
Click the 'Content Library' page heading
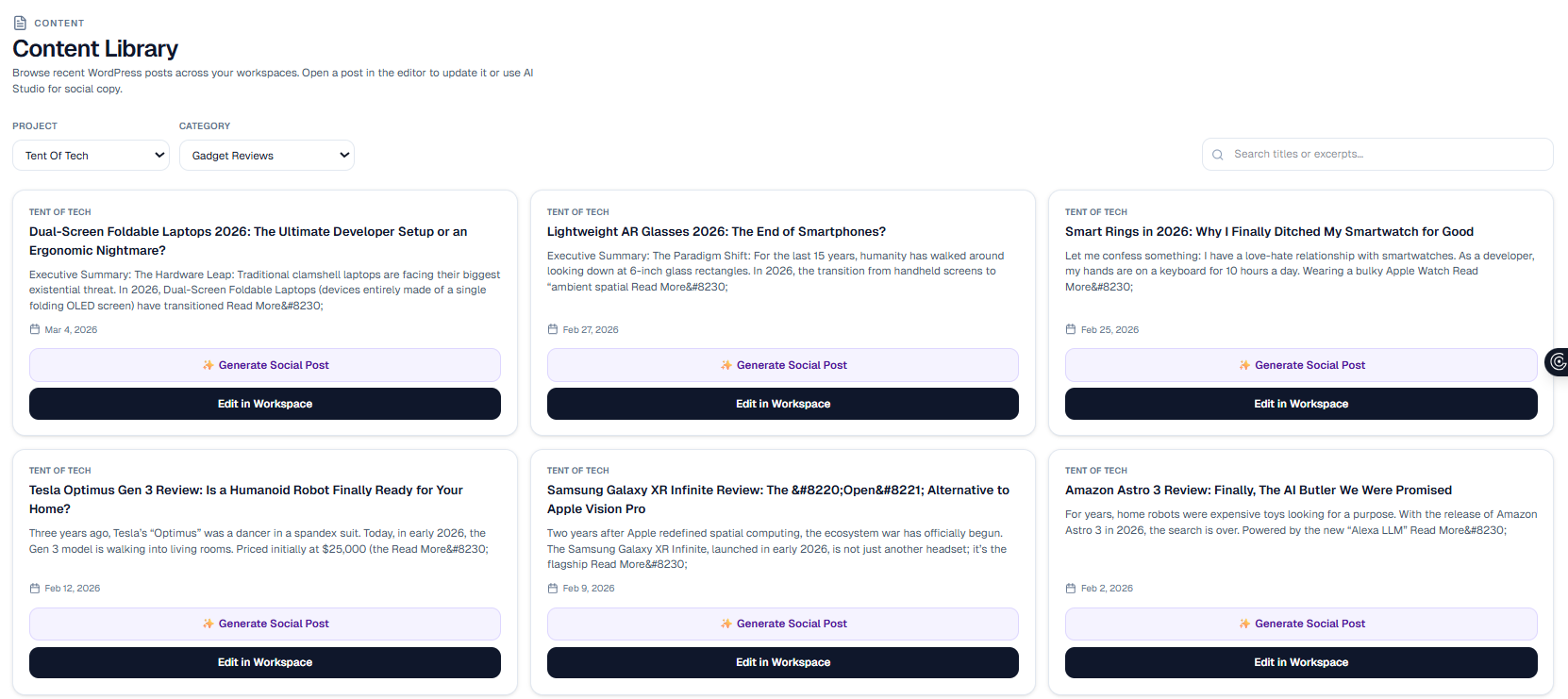click(95, 48)
